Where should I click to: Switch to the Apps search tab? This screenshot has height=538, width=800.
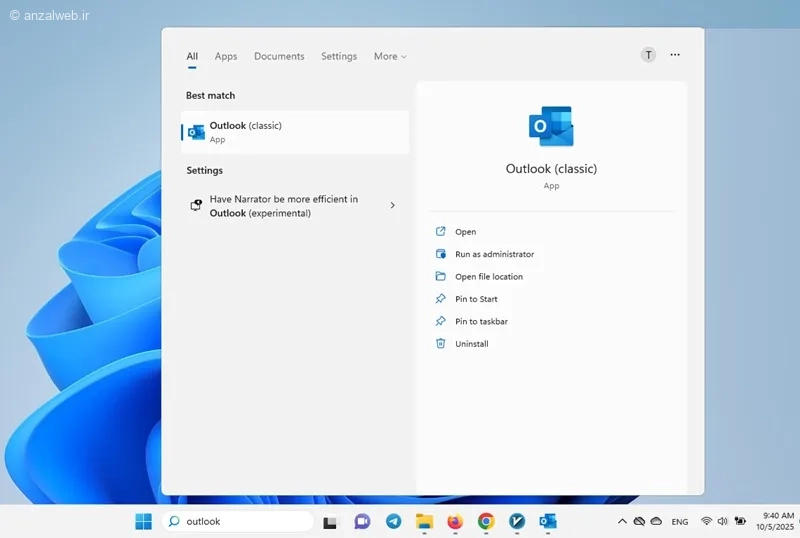(226, 57)
